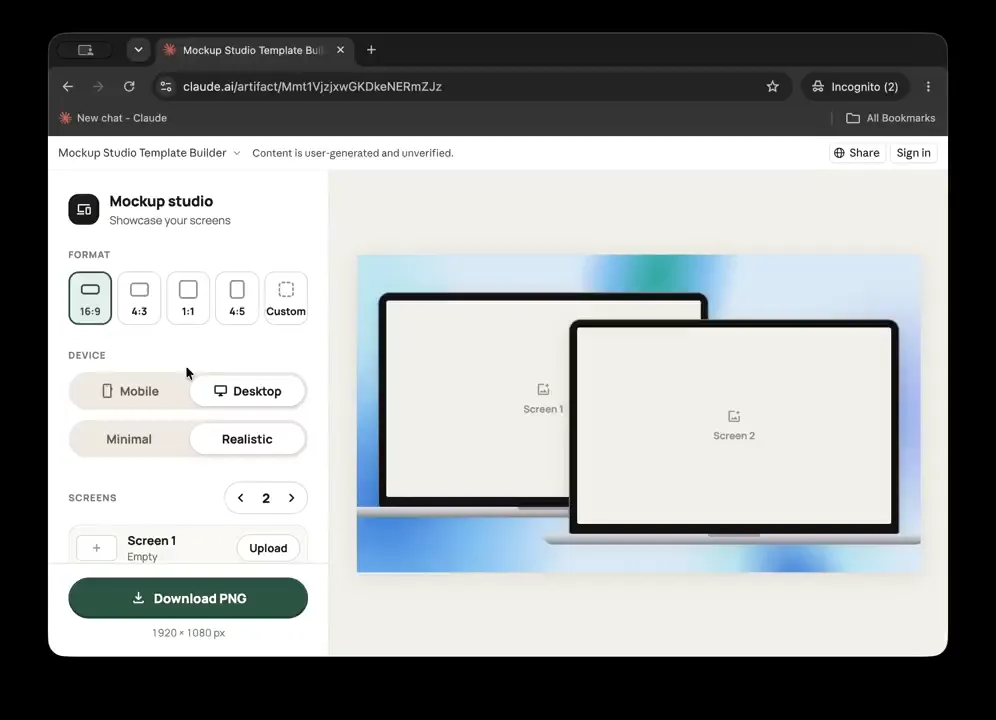Open the Chrome three-dot menu
The width and height of the screenshot is (996, 720).
pos(928,86)
